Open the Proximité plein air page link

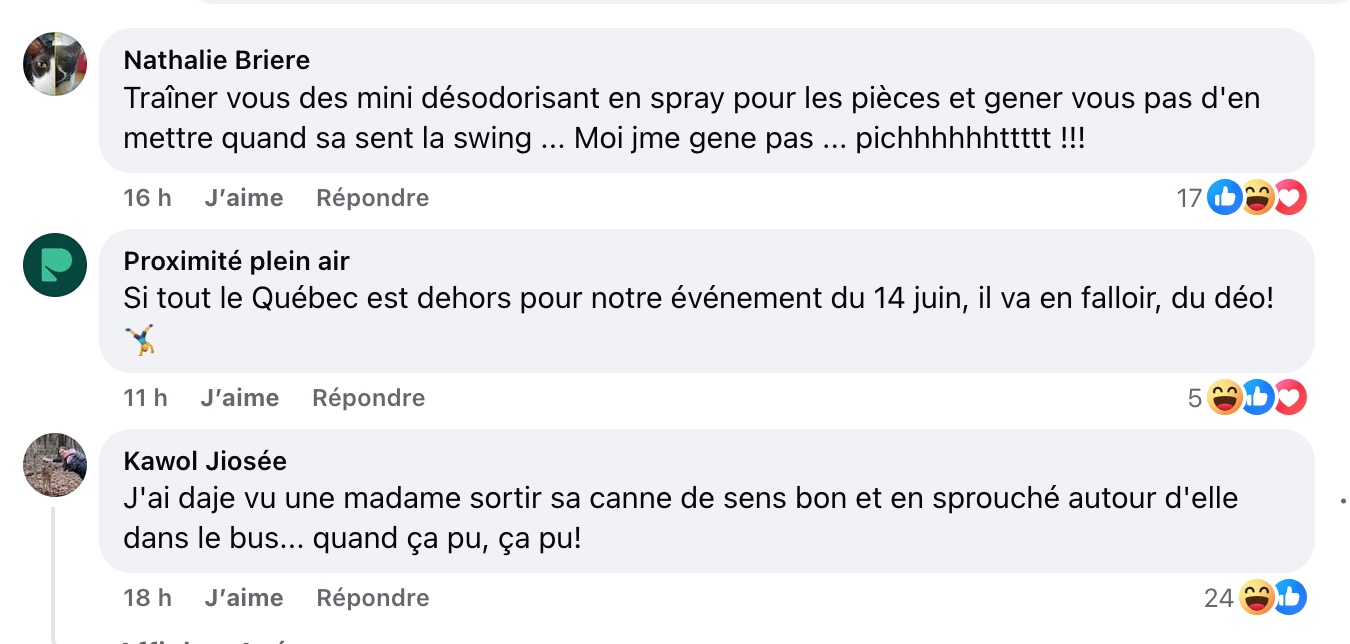pyautogui.click(x=237, y=261)
